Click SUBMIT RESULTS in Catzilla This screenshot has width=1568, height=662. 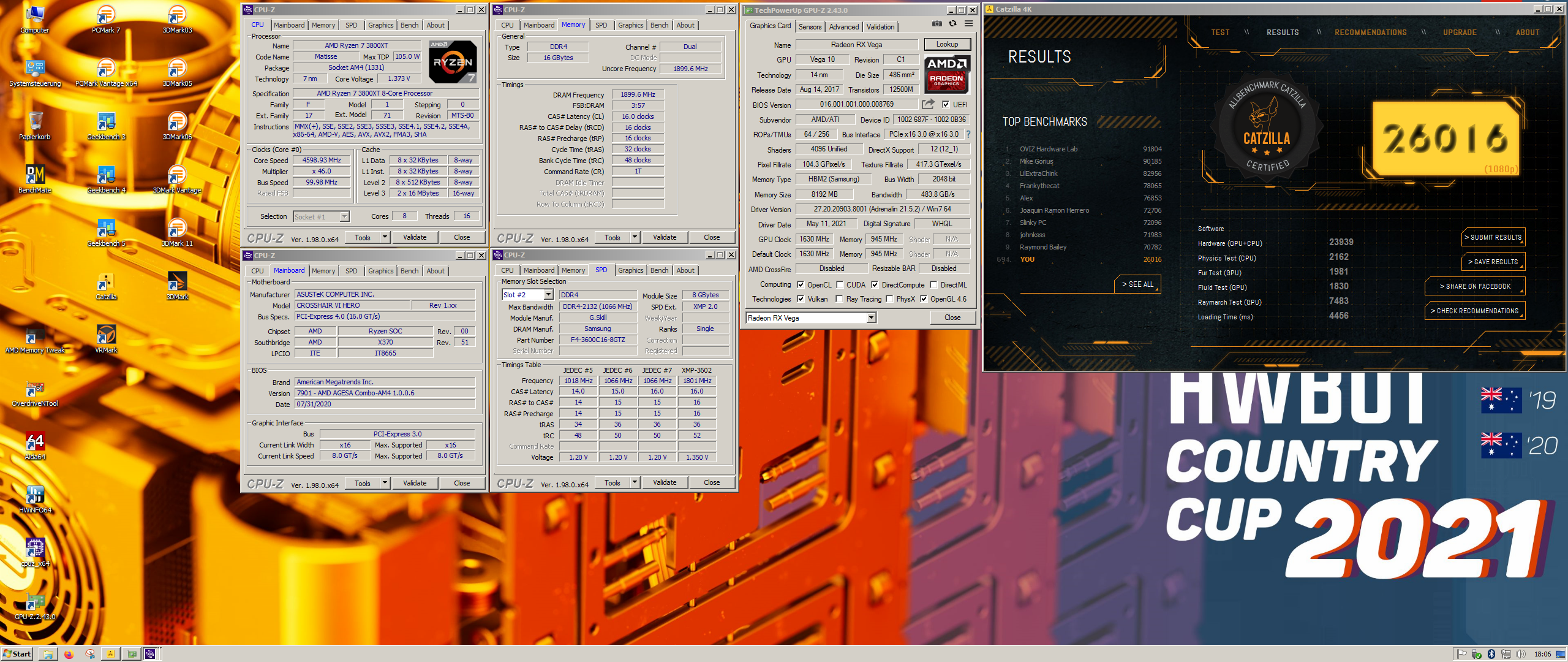point(1493,237)
